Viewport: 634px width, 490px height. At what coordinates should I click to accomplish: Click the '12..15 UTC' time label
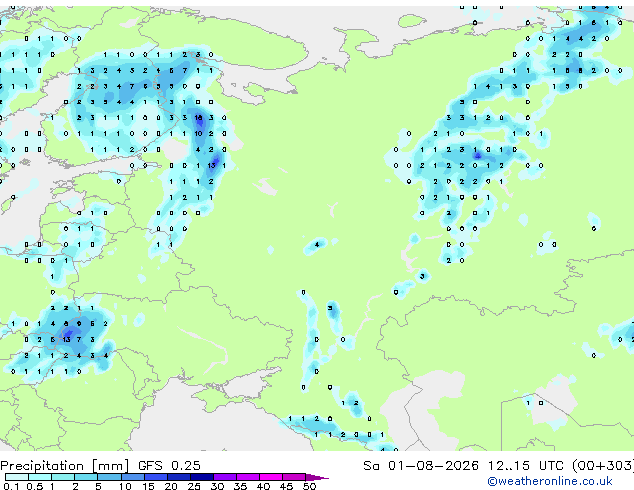pyautogui.click(x=526, y=466)
